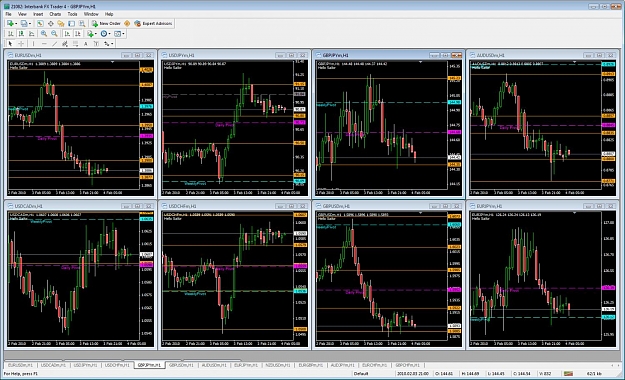Open the Tools menu
The width and height of the screenshot is (625, 380).
click(x=72, y=14)
